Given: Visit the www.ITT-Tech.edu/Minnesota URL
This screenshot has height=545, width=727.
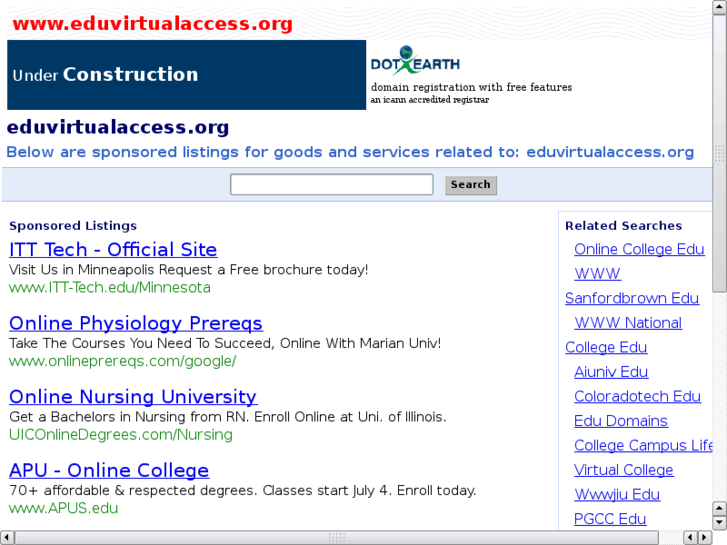Looking at the screenshot, I should click(109, 288).
